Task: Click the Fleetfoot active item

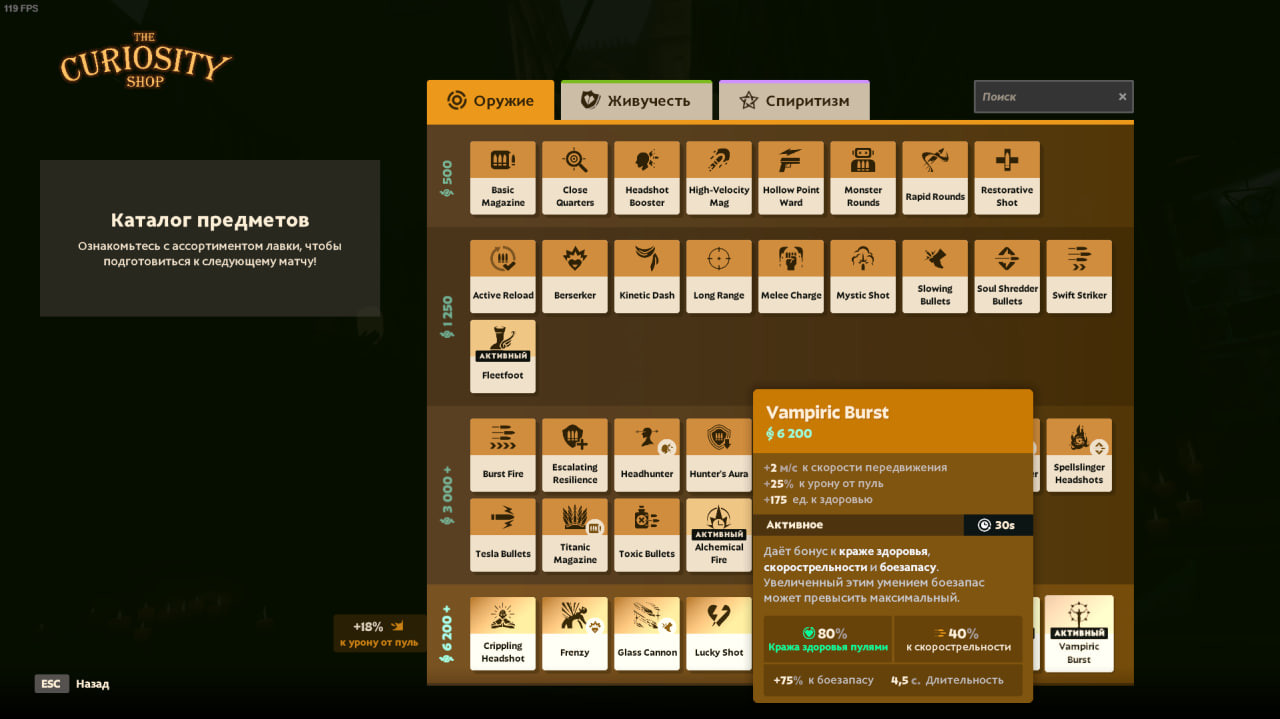Action: coord(503,356)
